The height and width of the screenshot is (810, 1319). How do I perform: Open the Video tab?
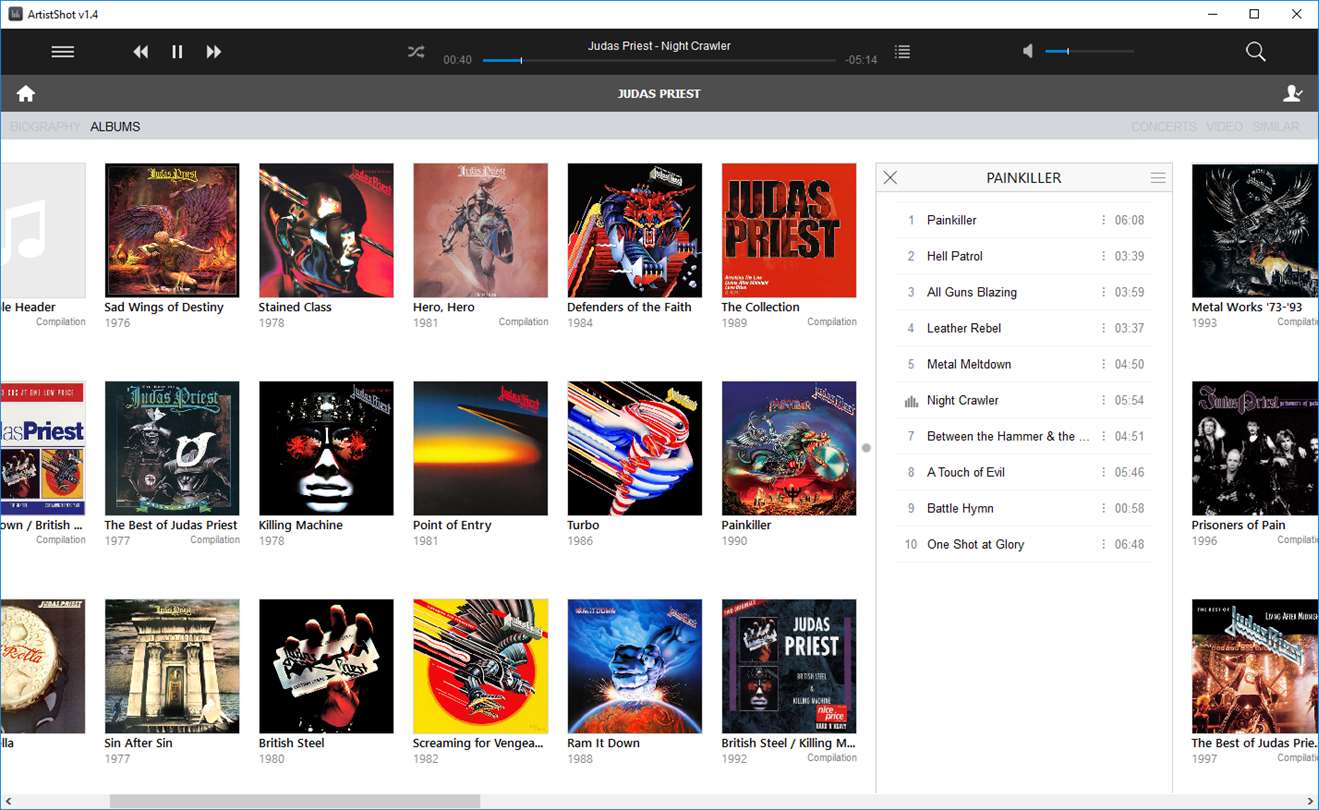[1225, 127]
